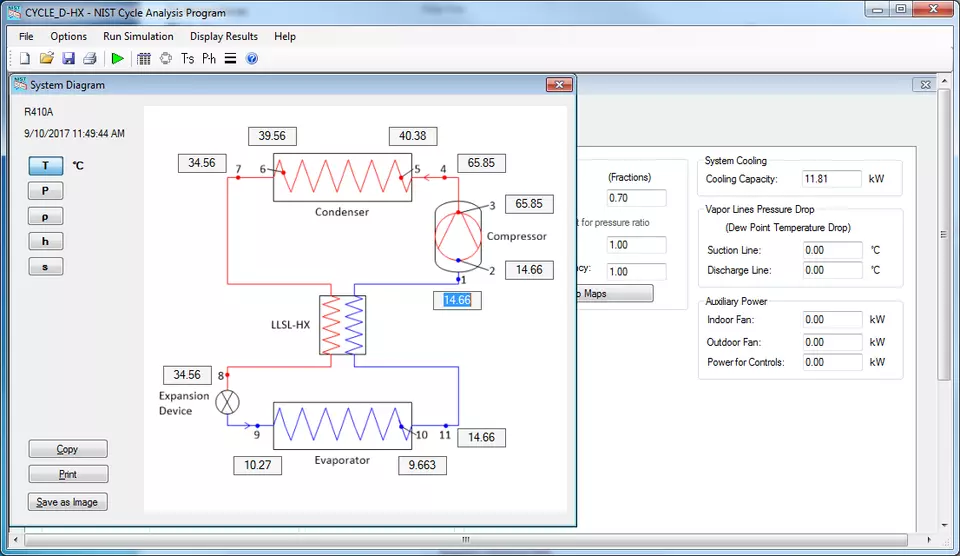Open help via blue question icon
960x556 pixels.
pos(252,59)
